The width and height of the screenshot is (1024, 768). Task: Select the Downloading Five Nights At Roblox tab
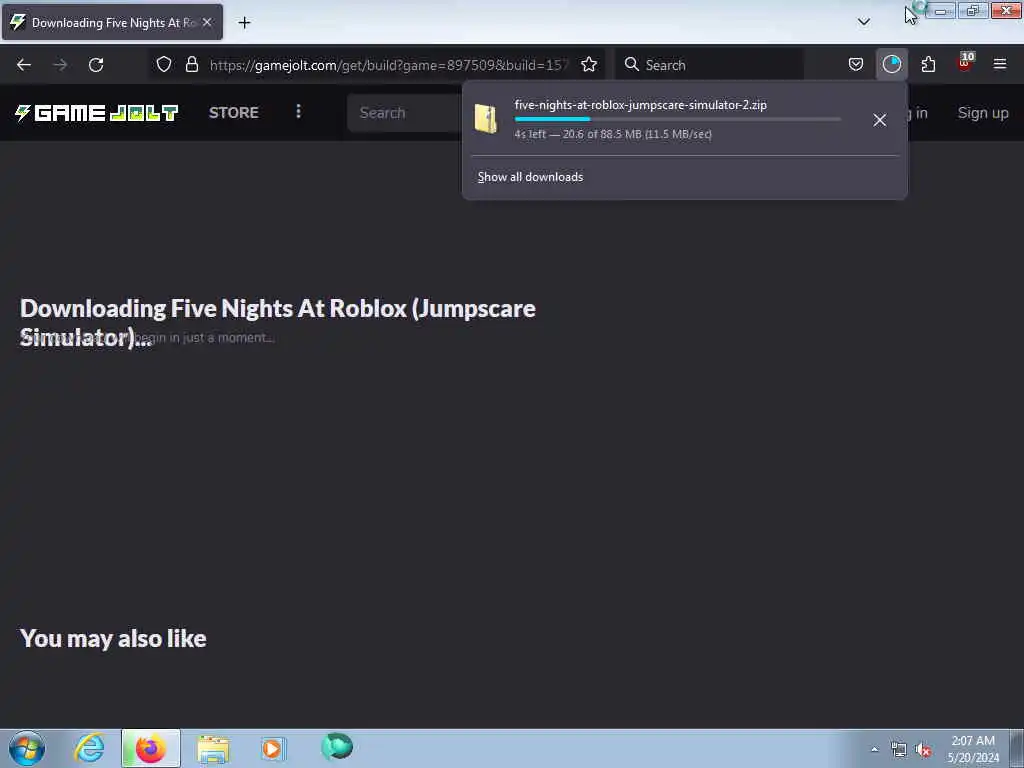(x=112, y=23)
